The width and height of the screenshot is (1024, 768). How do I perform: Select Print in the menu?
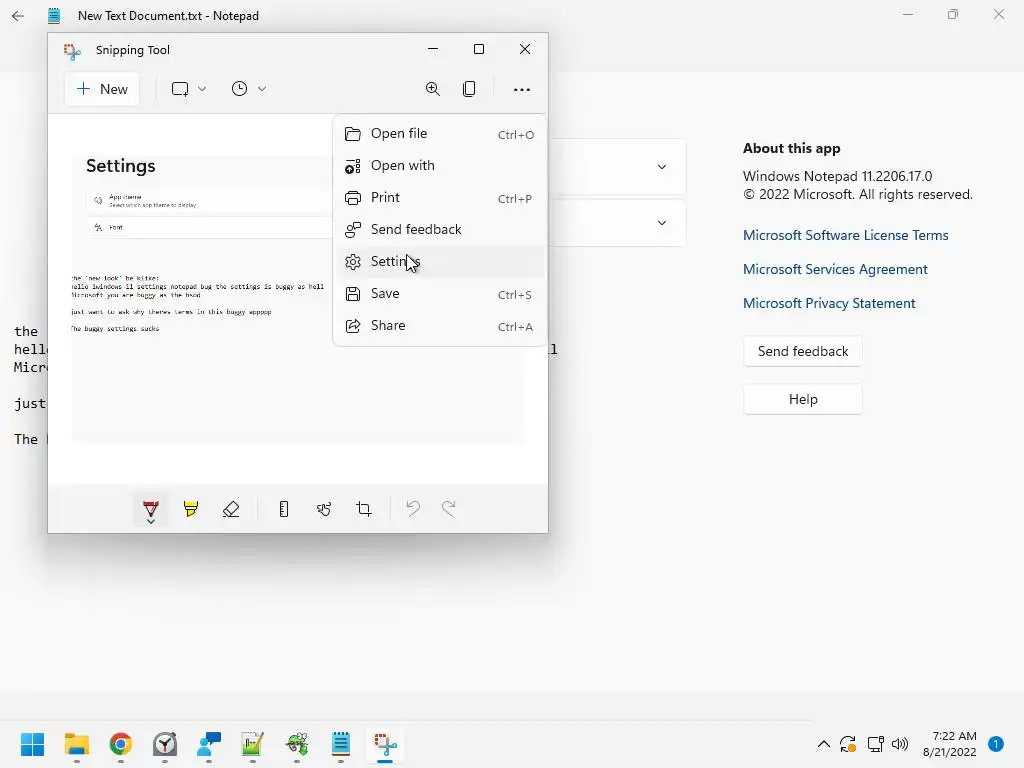440,198
